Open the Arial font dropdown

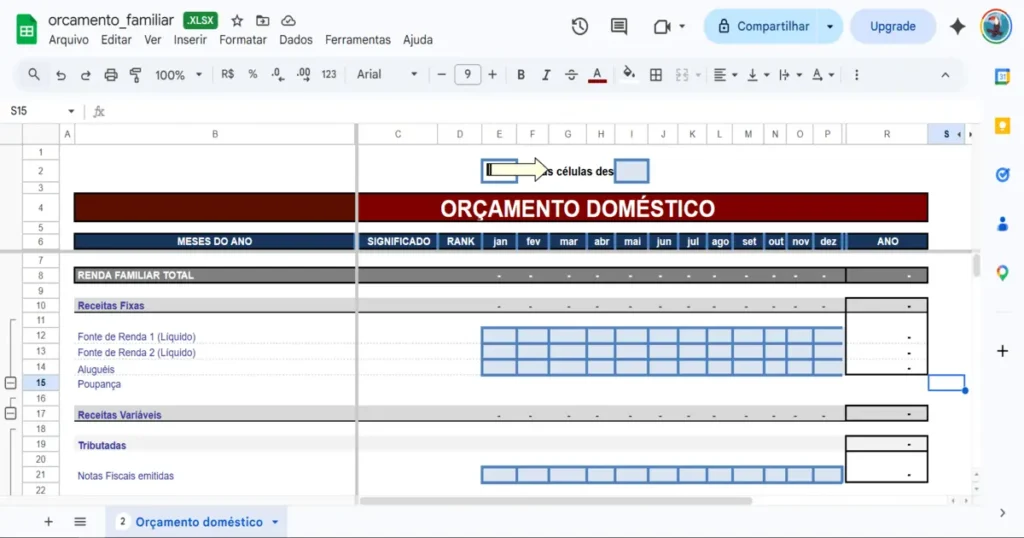click(387, 74)
